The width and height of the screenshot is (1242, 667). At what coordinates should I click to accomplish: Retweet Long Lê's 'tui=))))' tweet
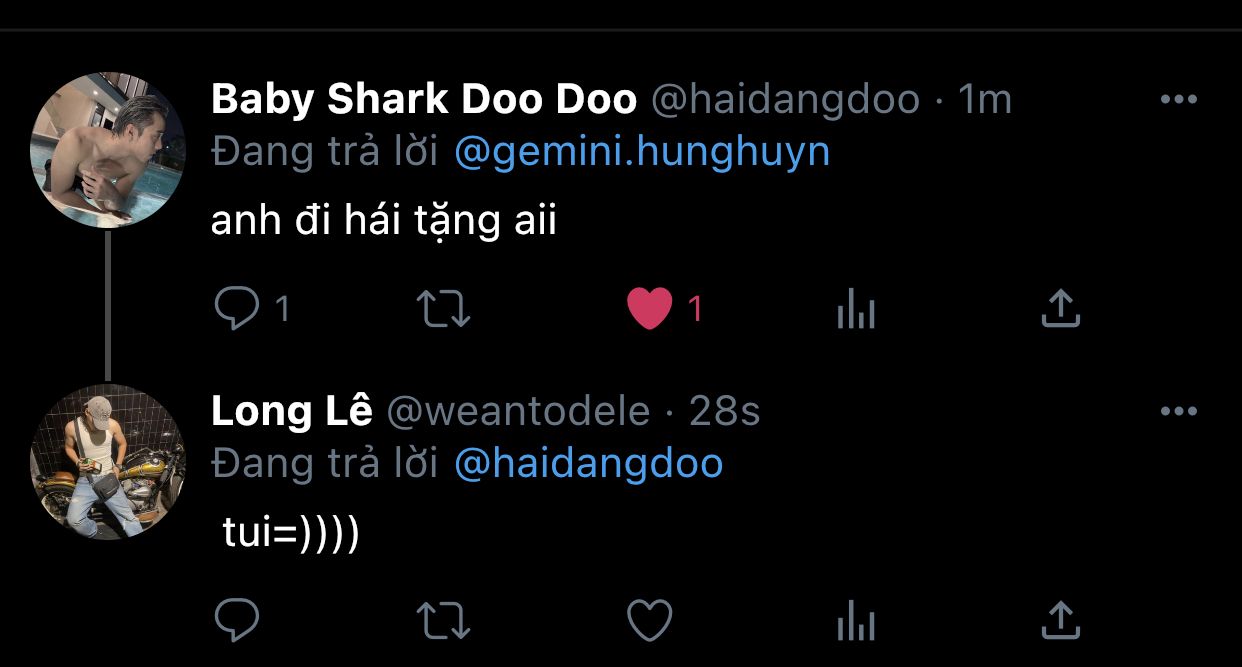[x=443, y=621]
